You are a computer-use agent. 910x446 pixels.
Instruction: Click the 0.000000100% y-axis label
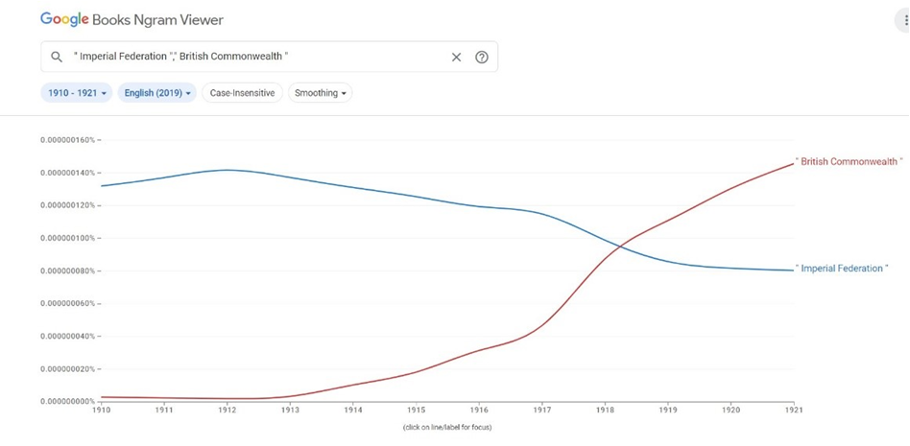click(x=67, y=238)
